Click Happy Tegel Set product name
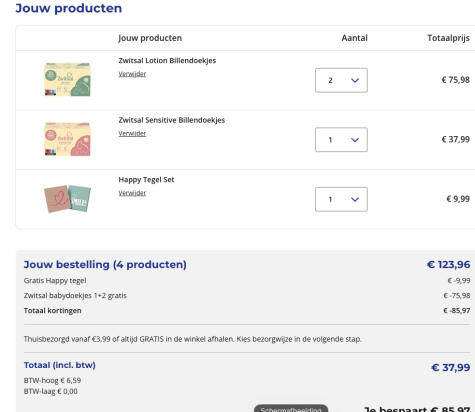The height and width of the screenshot is (412, 475). coord(146,180)
